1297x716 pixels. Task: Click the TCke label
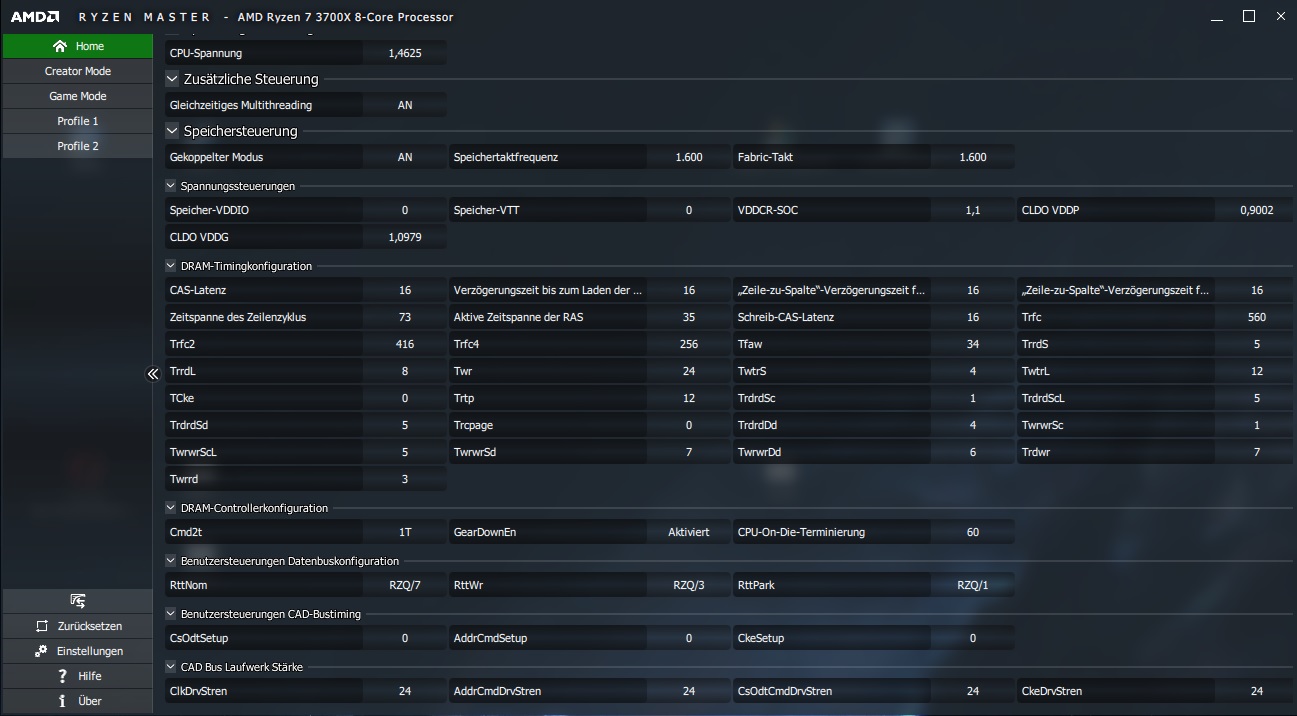pos(182,398)
